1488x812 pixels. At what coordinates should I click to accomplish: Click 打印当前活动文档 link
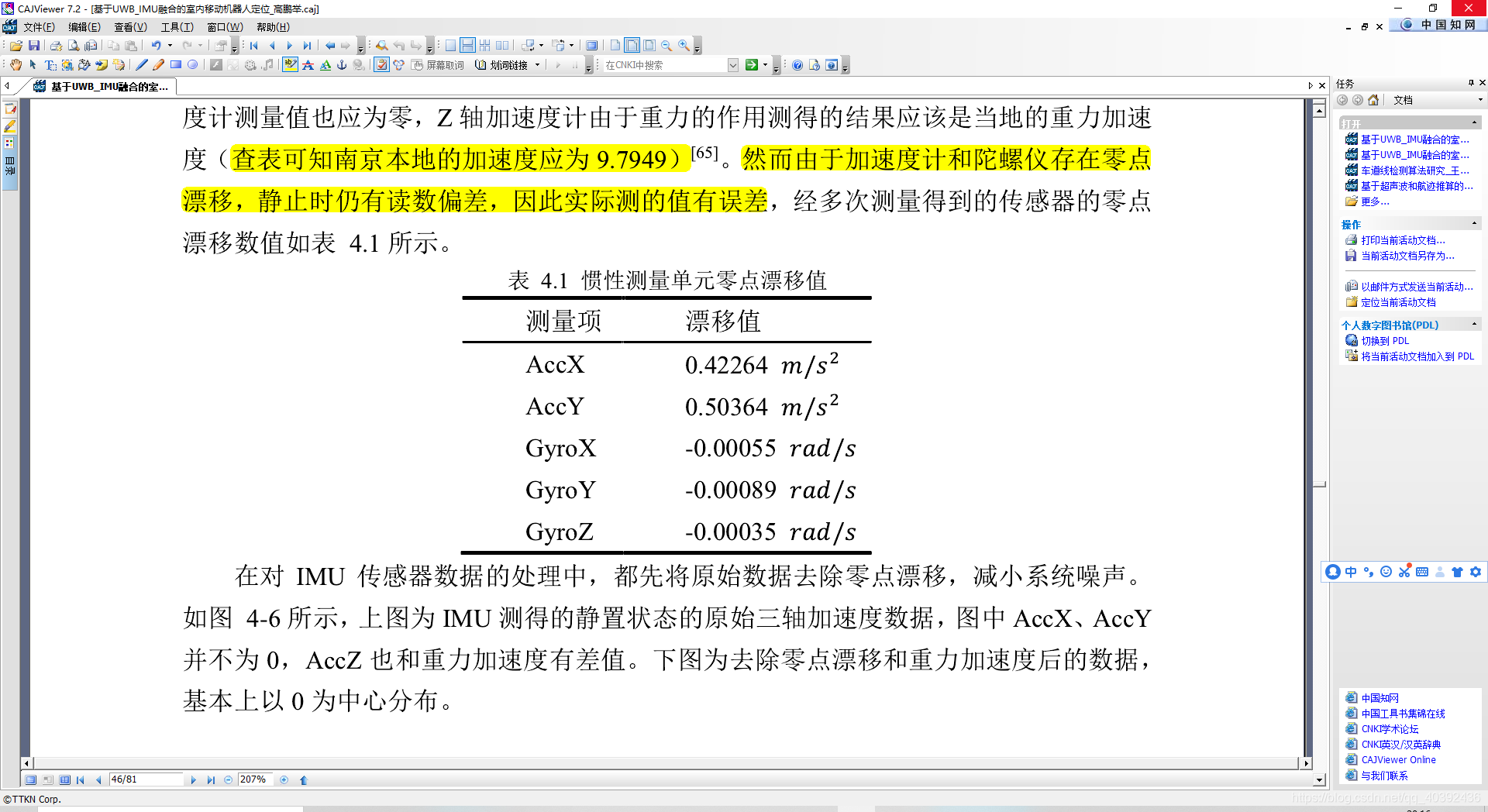[1403, 240]
